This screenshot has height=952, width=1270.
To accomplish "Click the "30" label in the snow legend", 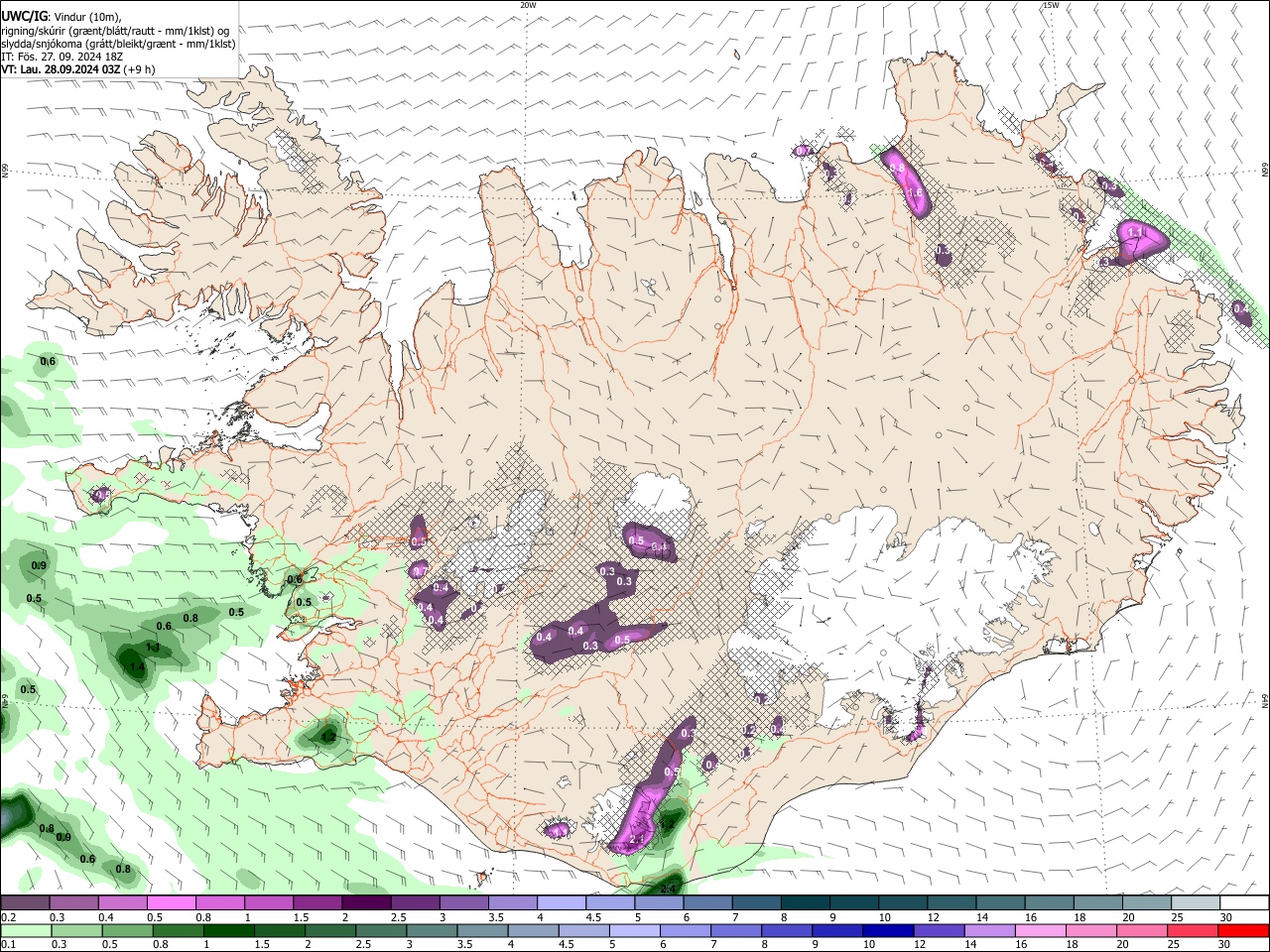I will coord(1226,917).
